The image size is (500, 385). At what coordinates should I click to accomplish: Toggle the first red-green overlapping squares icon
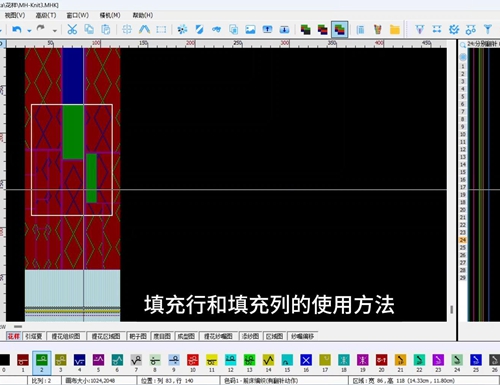[x=305, y=30]
